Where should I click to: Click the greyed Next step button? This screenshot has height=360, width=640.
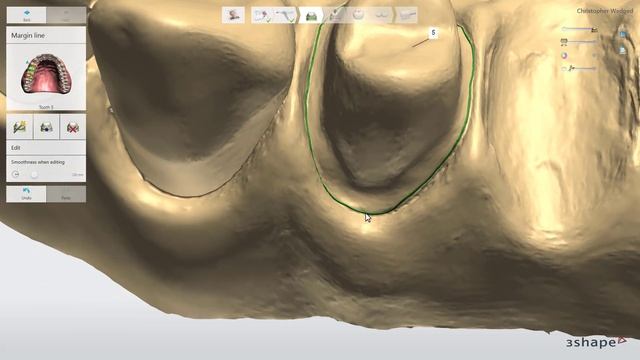point(66,15)
